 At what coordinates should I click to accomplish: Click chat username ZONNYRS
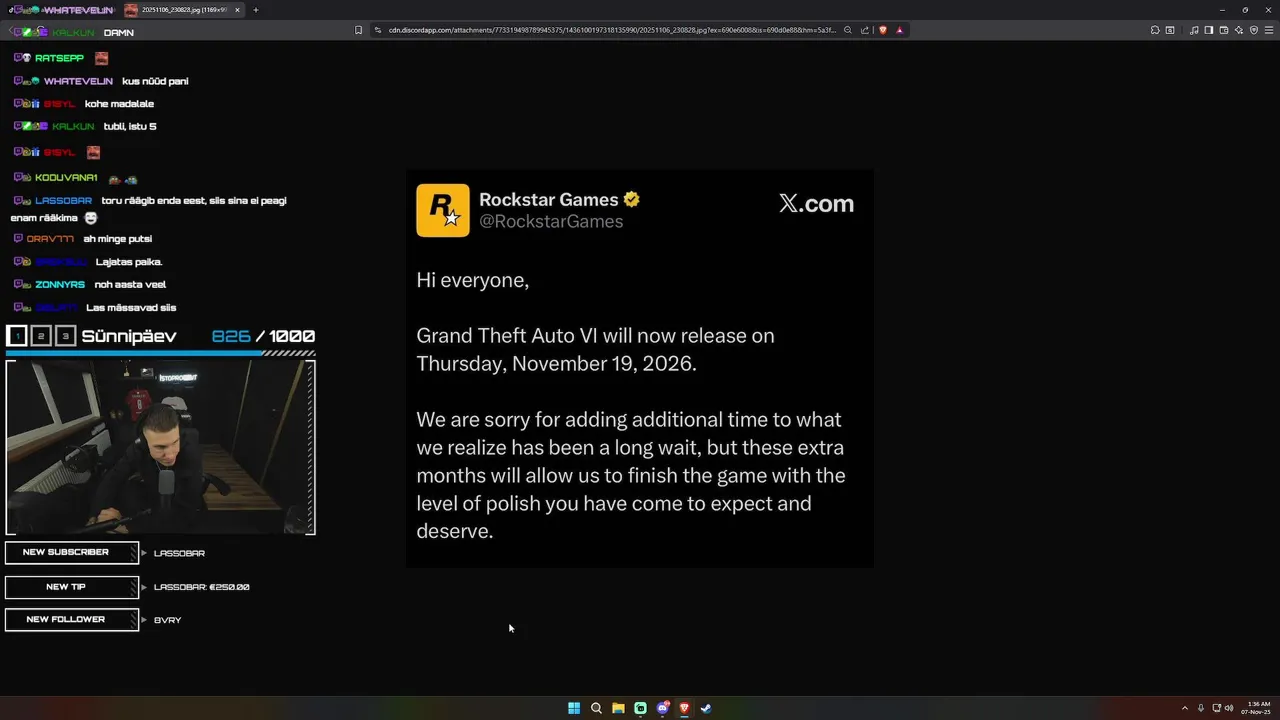pos(60,285)
